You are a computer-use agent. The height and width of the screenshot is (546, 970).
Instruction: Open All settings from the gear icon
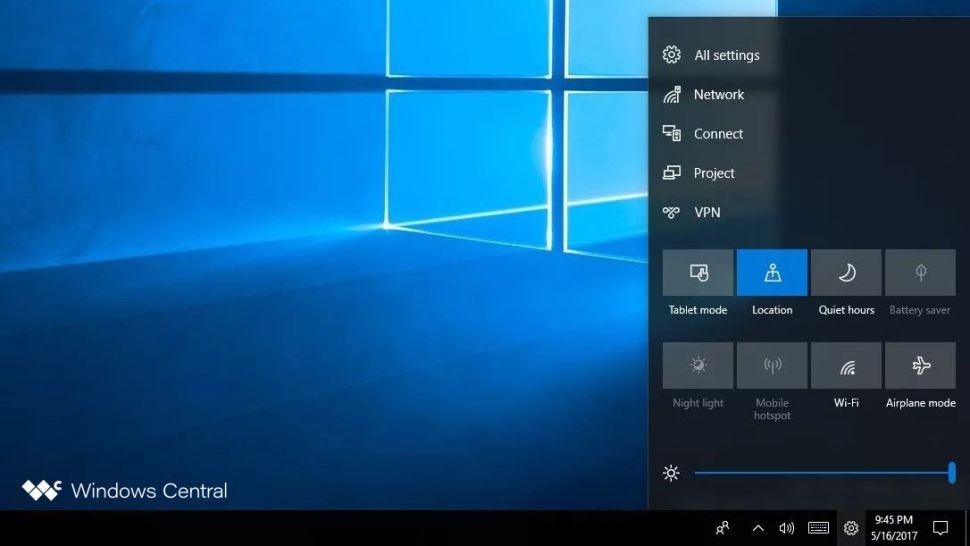tap(671, 55)
